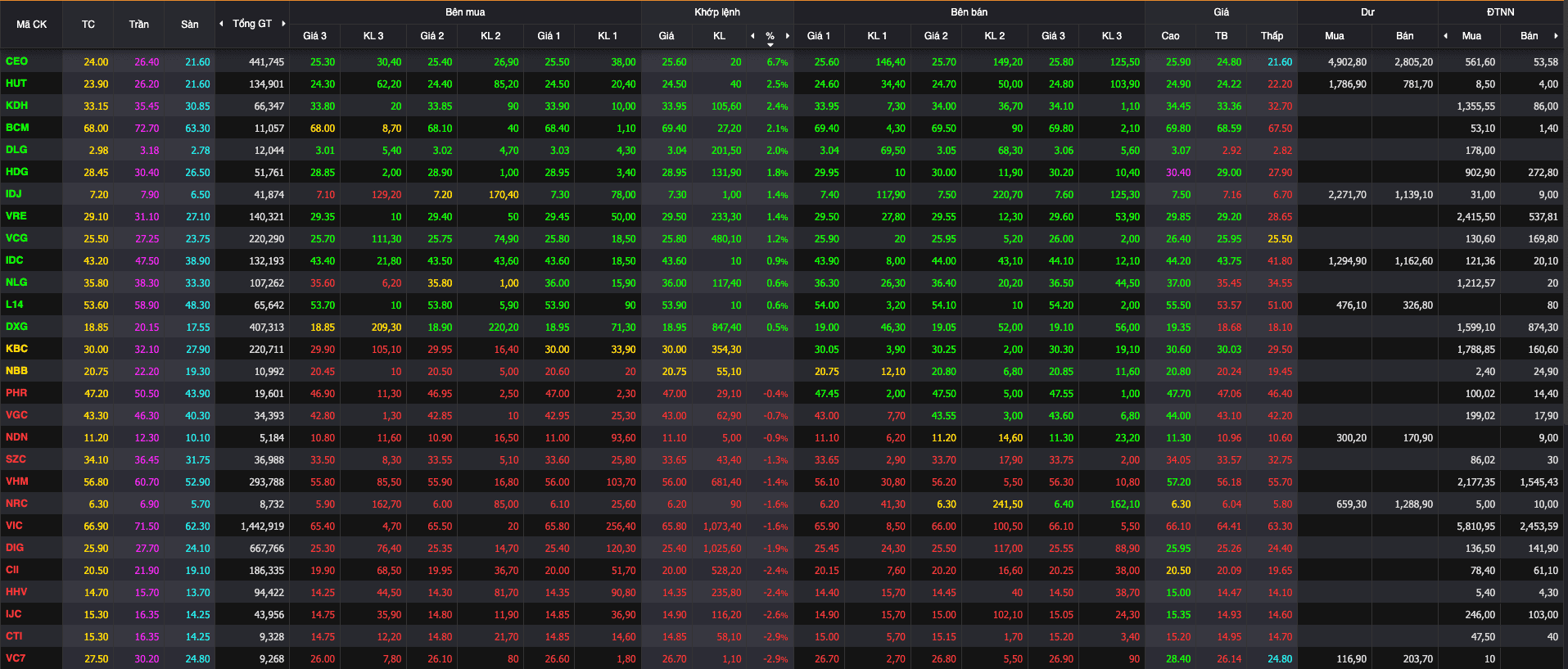
Task: Sort by the Trần ceiling price header
Action: [139, 25]
